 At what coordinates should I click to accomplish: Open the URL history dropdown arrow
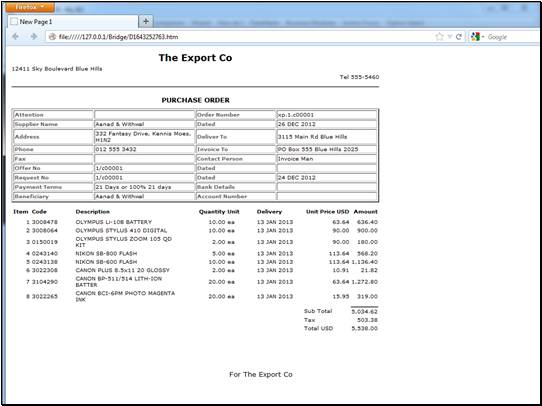pyautogui.click(x=450, y=37)
